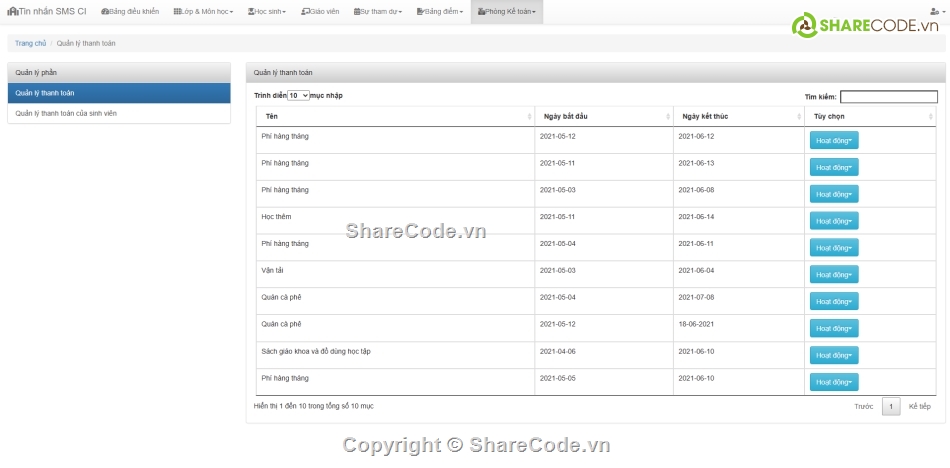Open Hoạt động for Quán cà phê ending 18-06-2021

834,328
